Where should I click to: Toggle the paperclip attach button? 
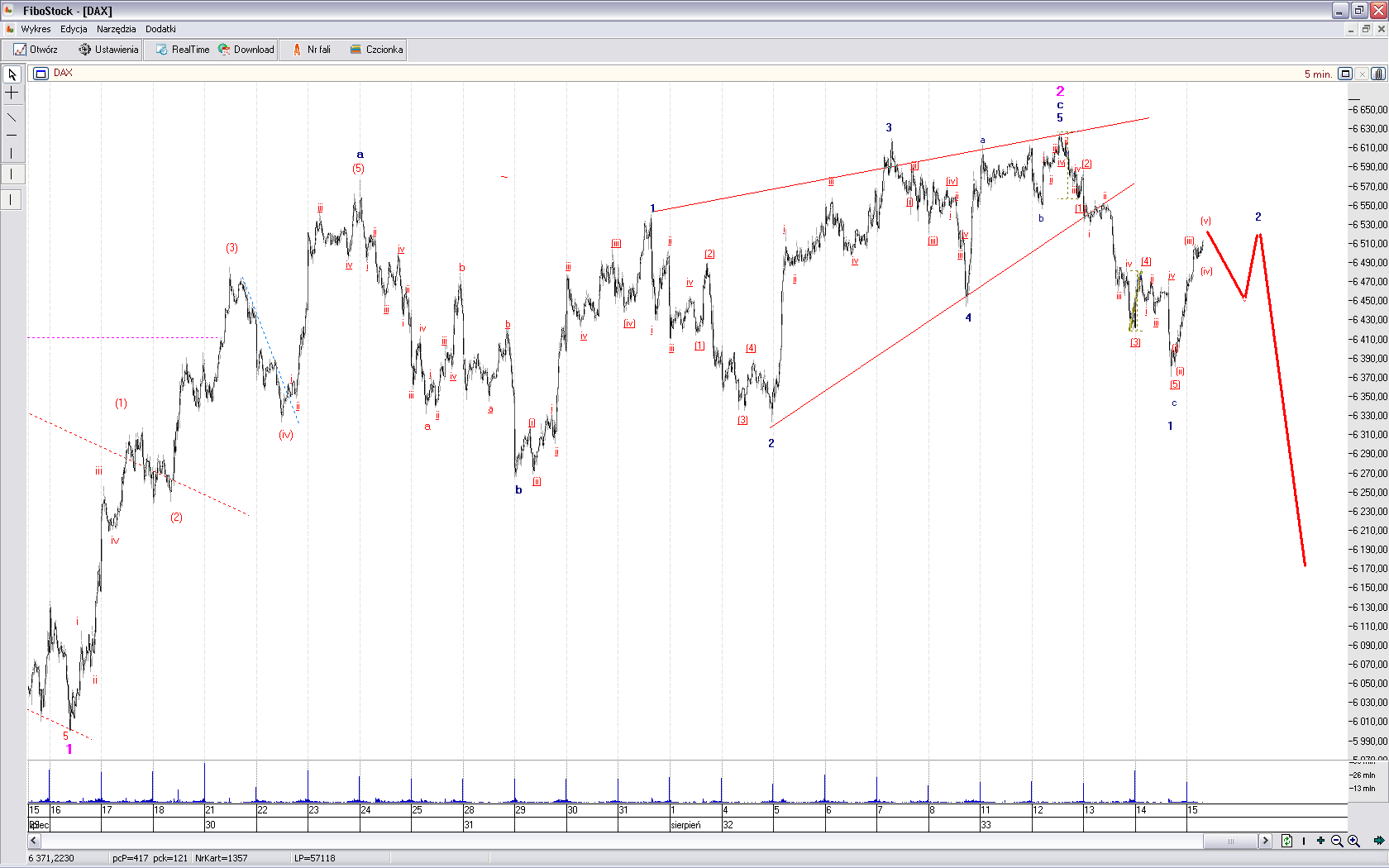1378,74
